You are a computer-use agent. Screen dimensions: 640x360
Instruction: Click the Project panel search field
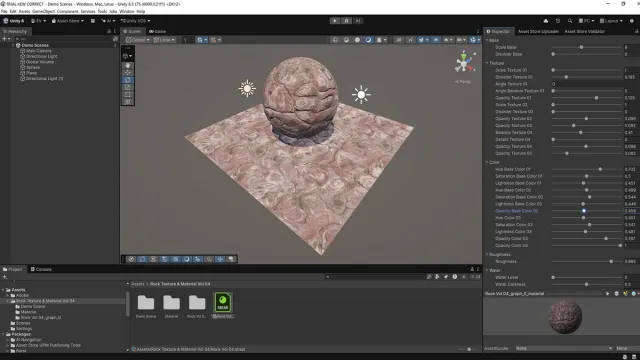376,277
